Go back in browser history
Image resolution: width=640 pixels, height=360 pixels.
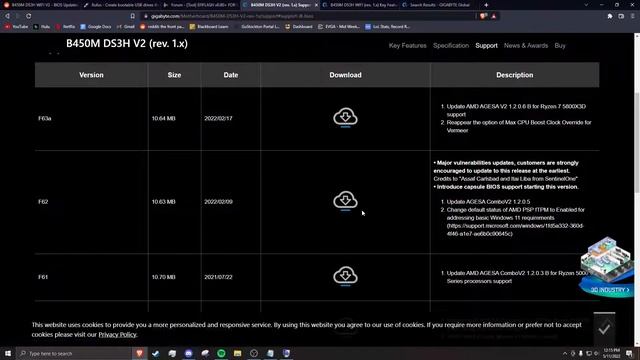point(7,16)
